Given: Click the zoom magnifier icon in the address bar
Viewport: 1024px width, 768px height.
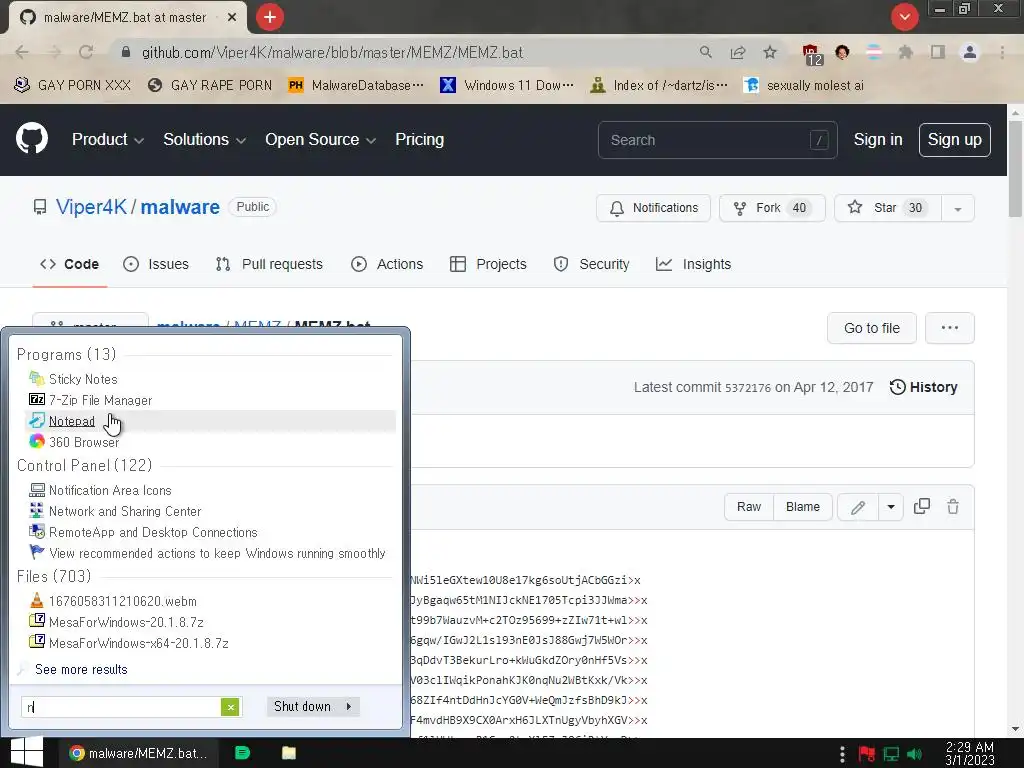Looking at the screenshot, I should click(705, 52).
